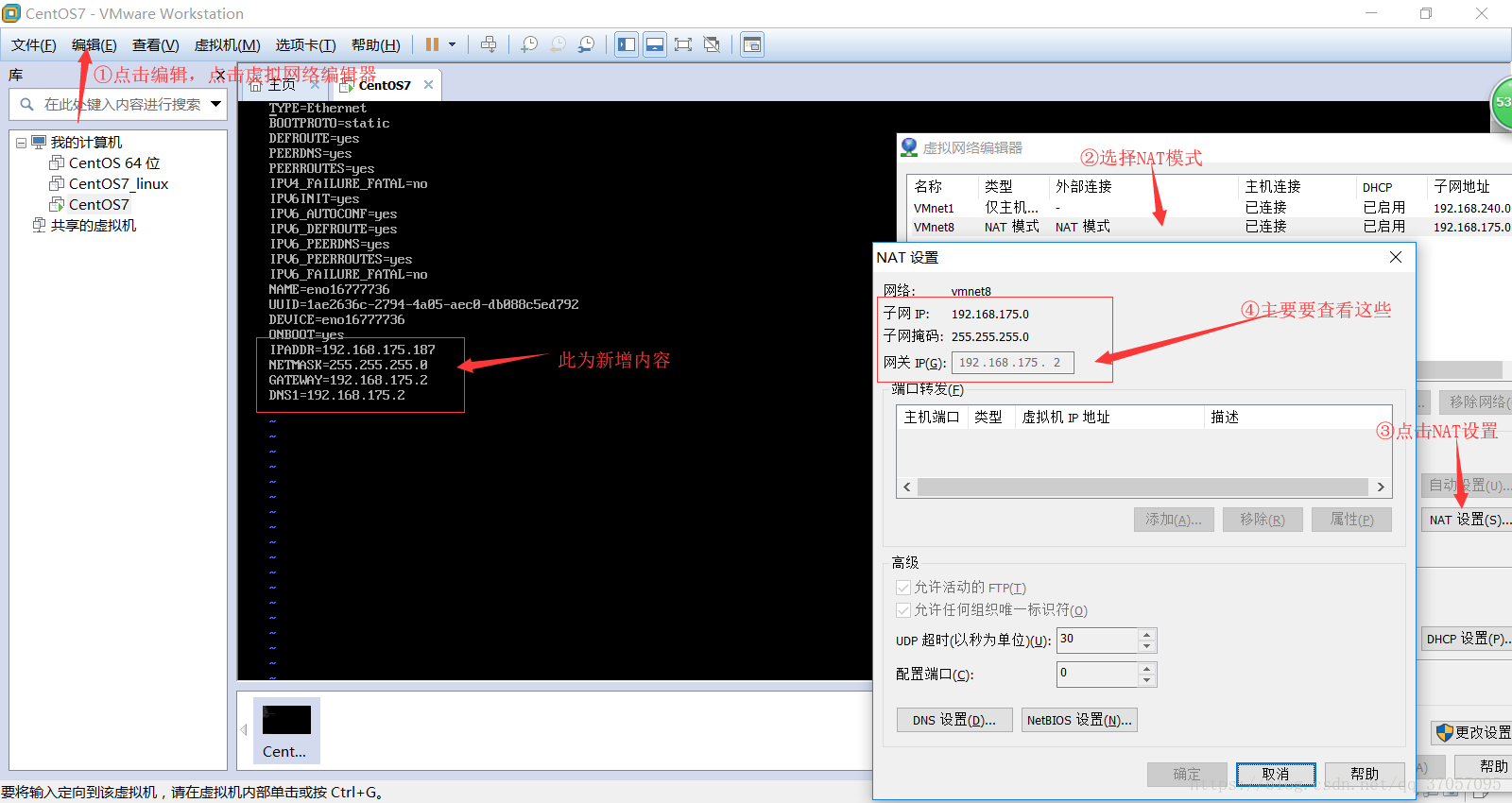This screenshot has width=1512, height=803.
Task: Open the Snapshot Manager wrench-clock icon
Action: (x=587, y=44)
